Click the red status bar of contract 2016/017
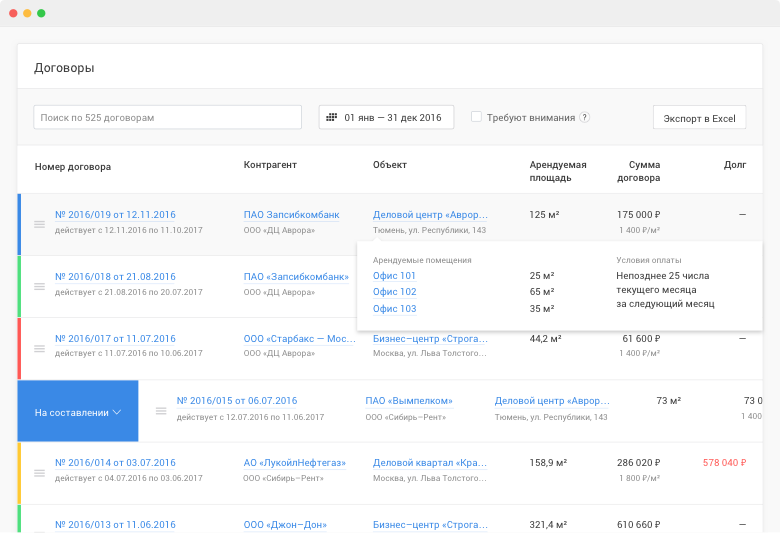 (19, 348)
